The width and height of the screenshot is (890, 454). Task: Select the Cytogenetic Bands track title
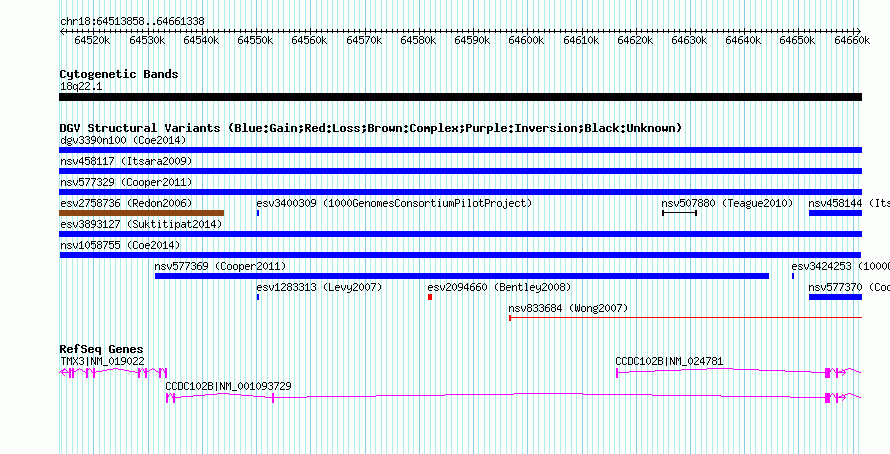click(119, 74)
